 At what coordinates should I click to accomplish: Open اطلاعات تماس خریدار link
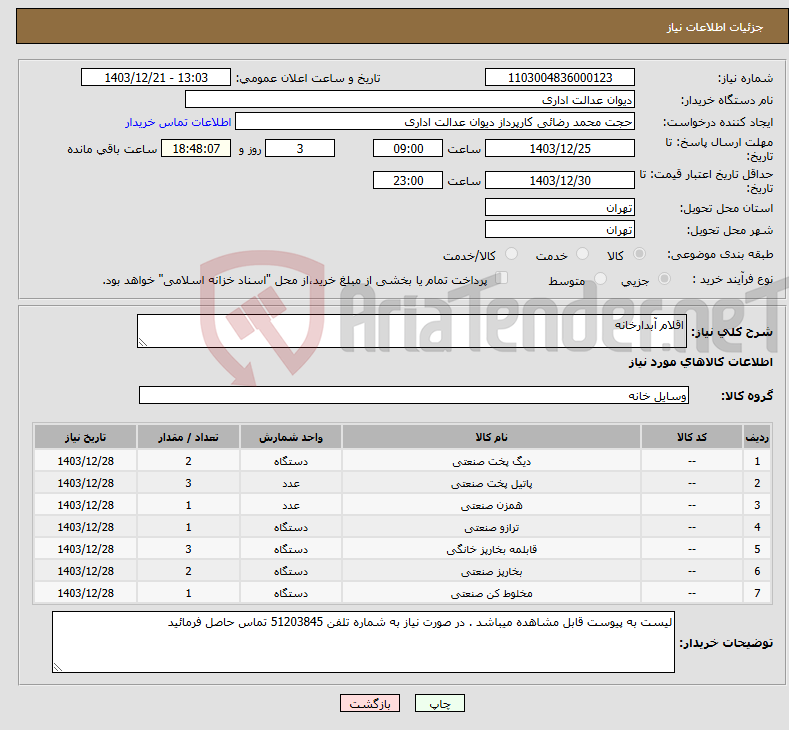point(178,122)
